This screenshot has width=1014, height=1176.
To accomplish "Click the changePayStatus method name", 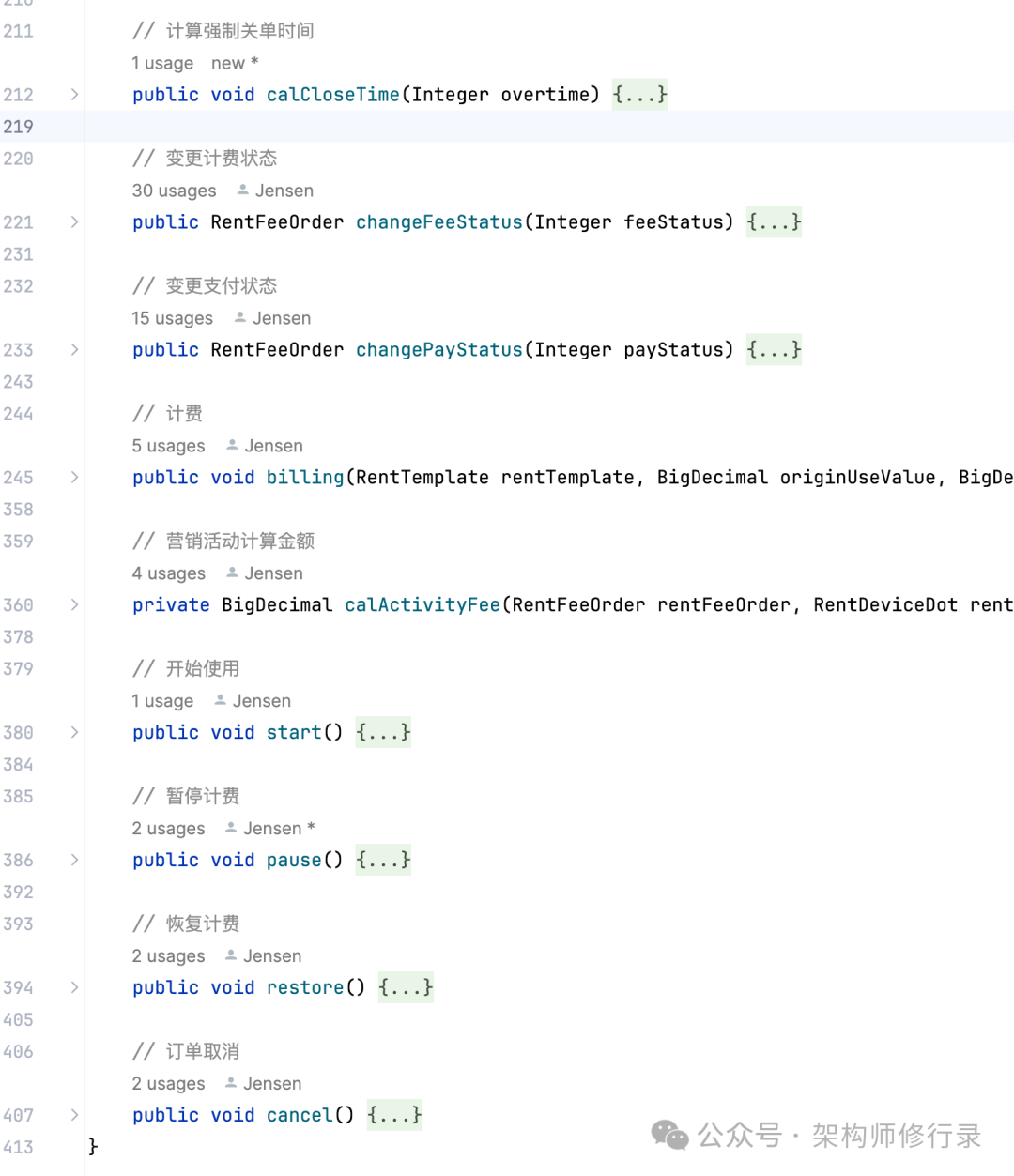I will point(439,350).
